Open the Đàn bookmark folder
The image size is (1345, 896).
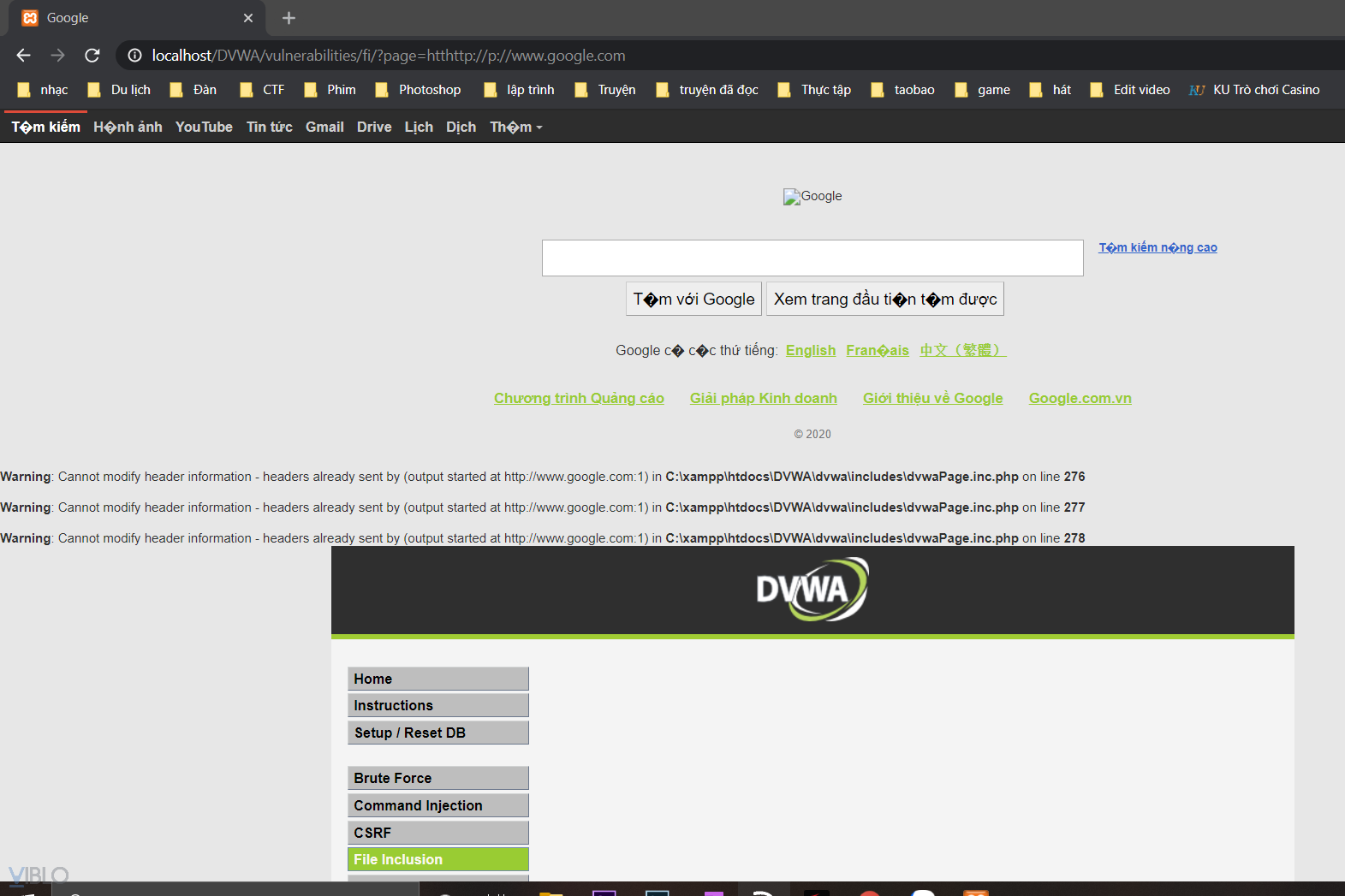[x=193, y=90]
